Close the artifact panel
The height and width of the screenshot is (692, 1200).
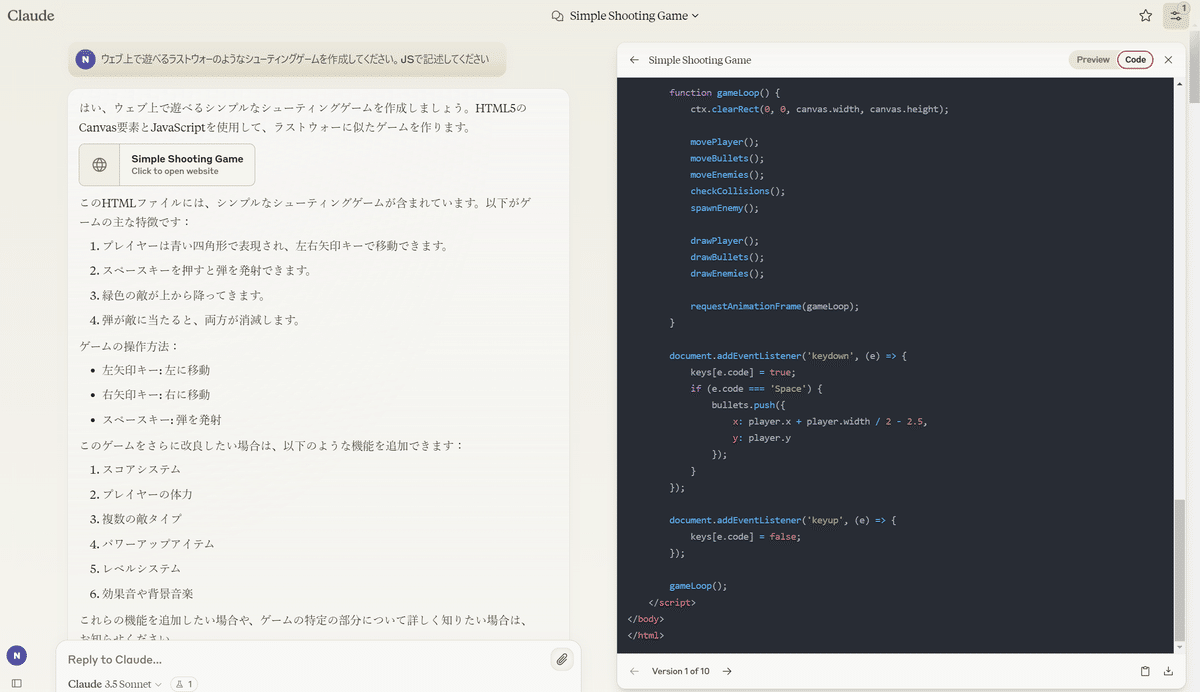pyautogui.click(x=1168, y=60)
